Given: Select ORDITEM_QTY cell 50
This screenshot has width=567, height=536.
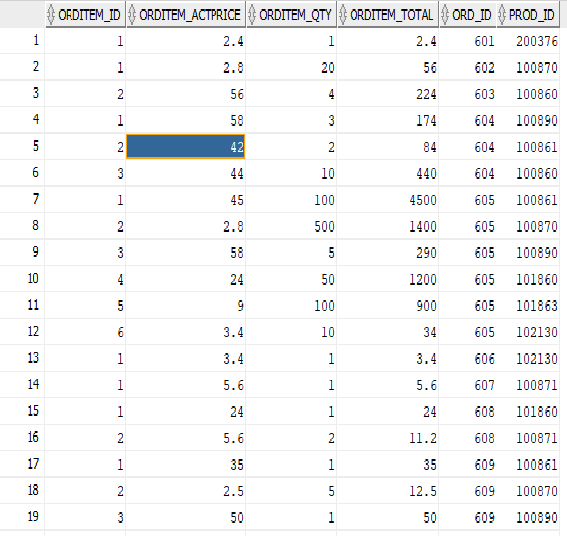Looking at the screenshot, I should click(x=291, y=279).
